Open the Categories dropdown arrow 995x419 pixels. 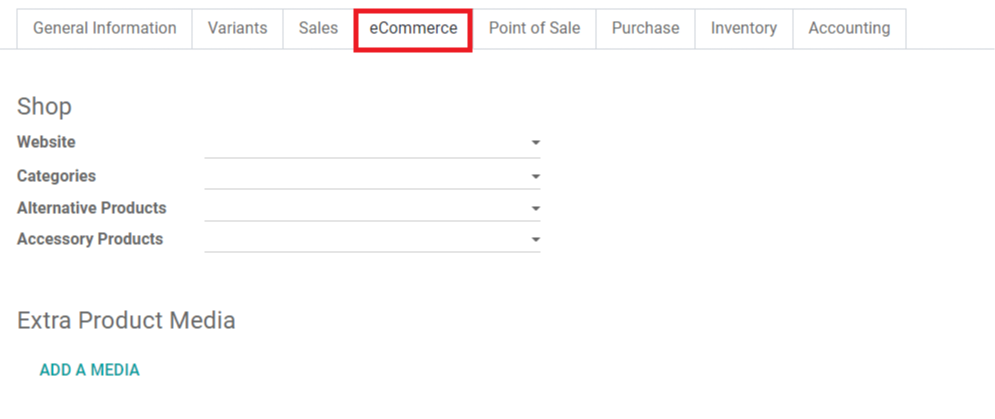pyautogui.click(x=536, y=177)
